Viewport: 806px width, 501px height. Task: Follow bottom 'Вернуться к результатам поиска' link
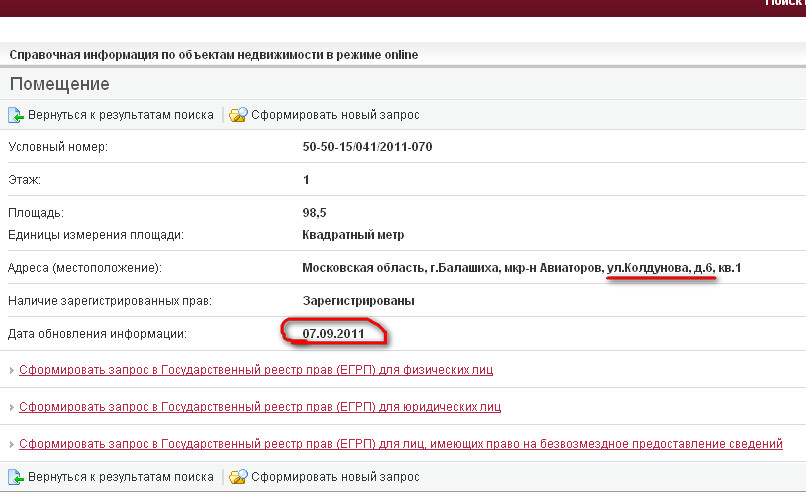120,478
